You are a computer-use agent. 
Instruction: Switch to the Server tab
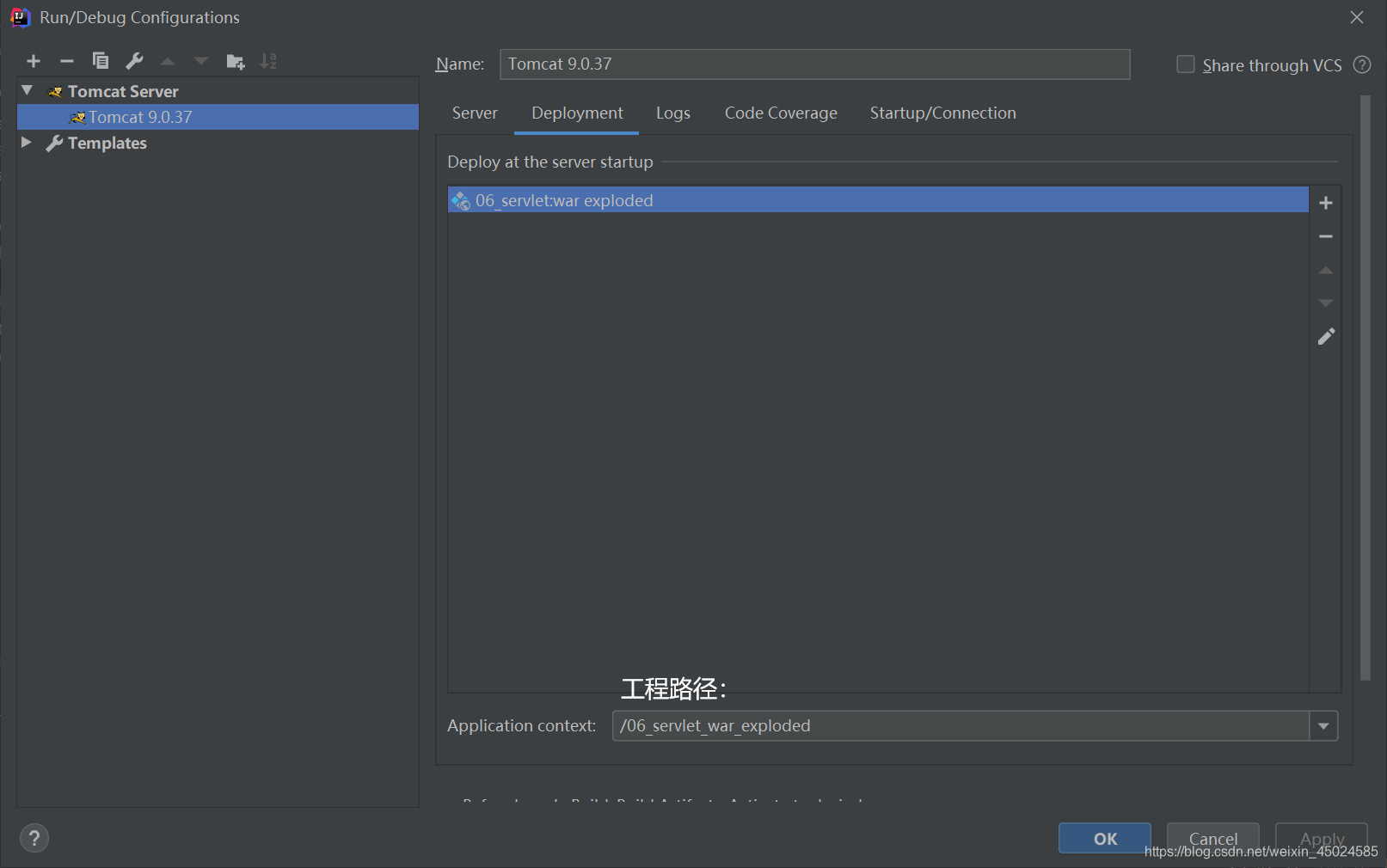pos(475,113)
